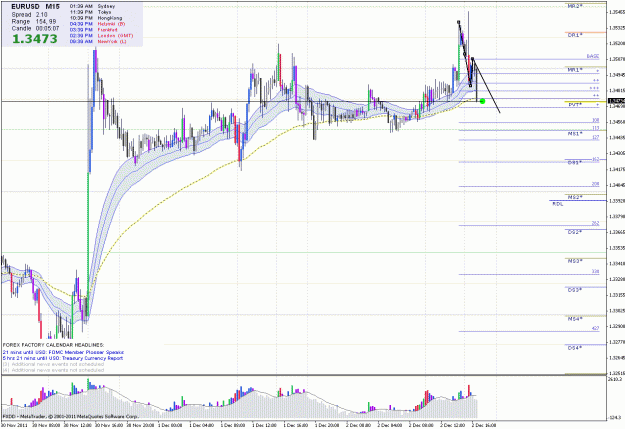The image size is (625, 429).
Task: Click the MS3 pivot level label
Action: click(x=575, y=261)
